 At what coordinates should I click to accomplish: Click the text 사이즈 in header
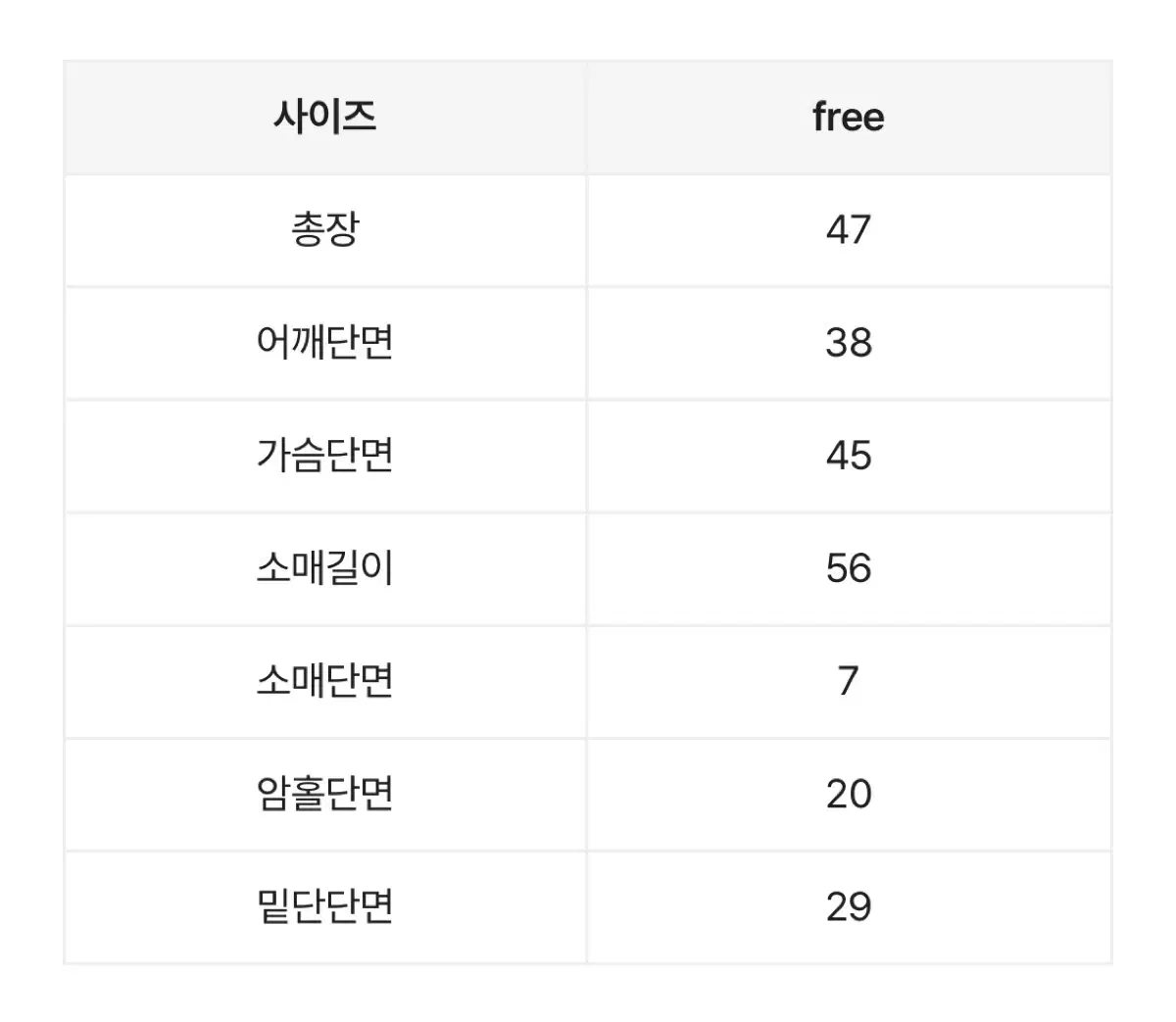[x=325, y=118]
